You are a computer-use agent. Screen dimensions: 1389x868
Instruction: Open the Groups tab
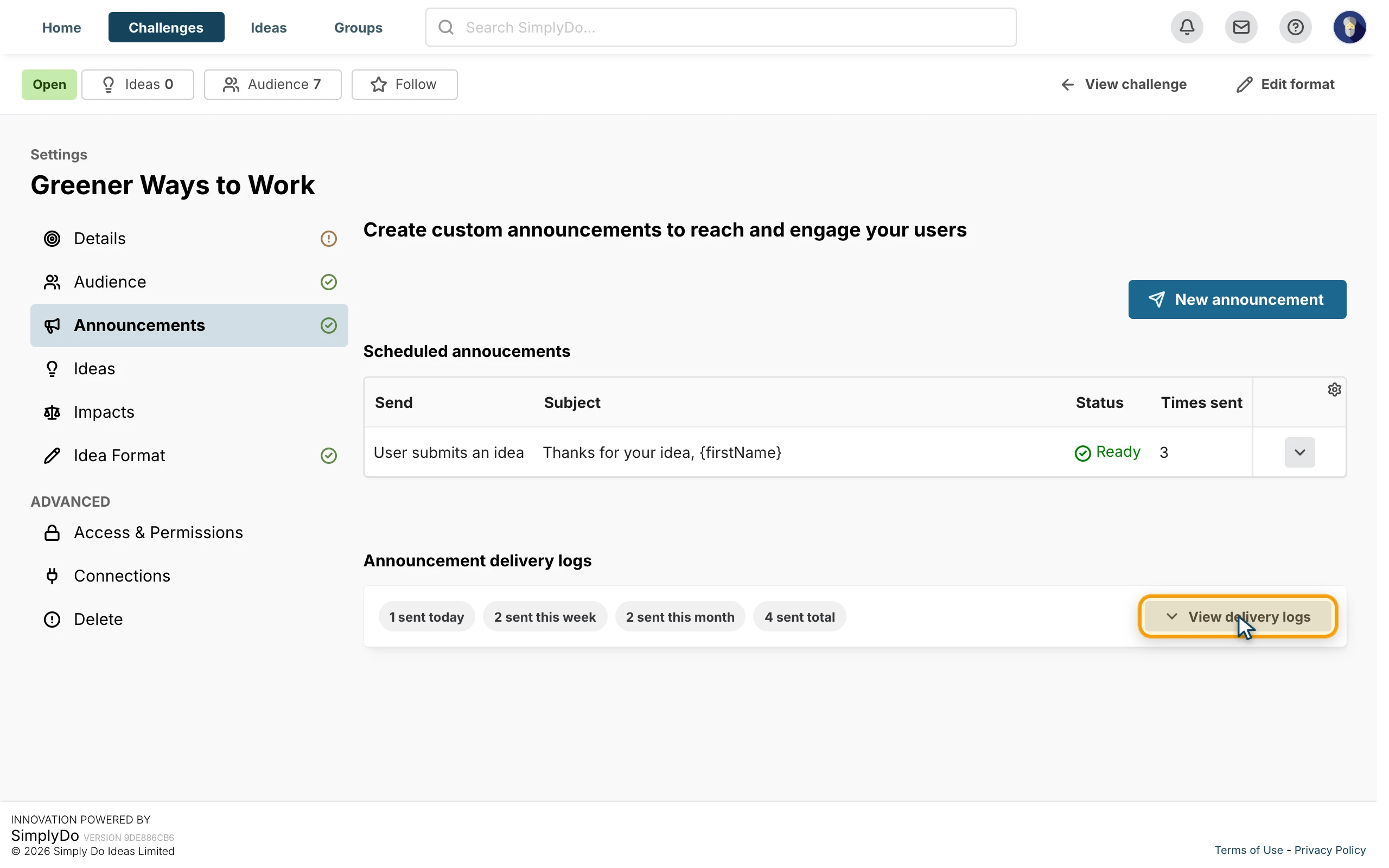point(358,27)
